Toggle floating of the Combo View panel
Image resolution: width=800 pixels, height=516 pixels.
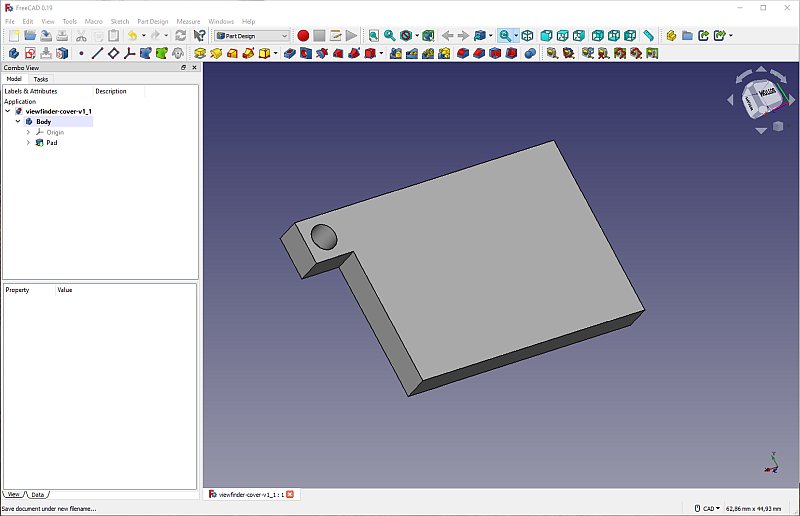point(184,67)
